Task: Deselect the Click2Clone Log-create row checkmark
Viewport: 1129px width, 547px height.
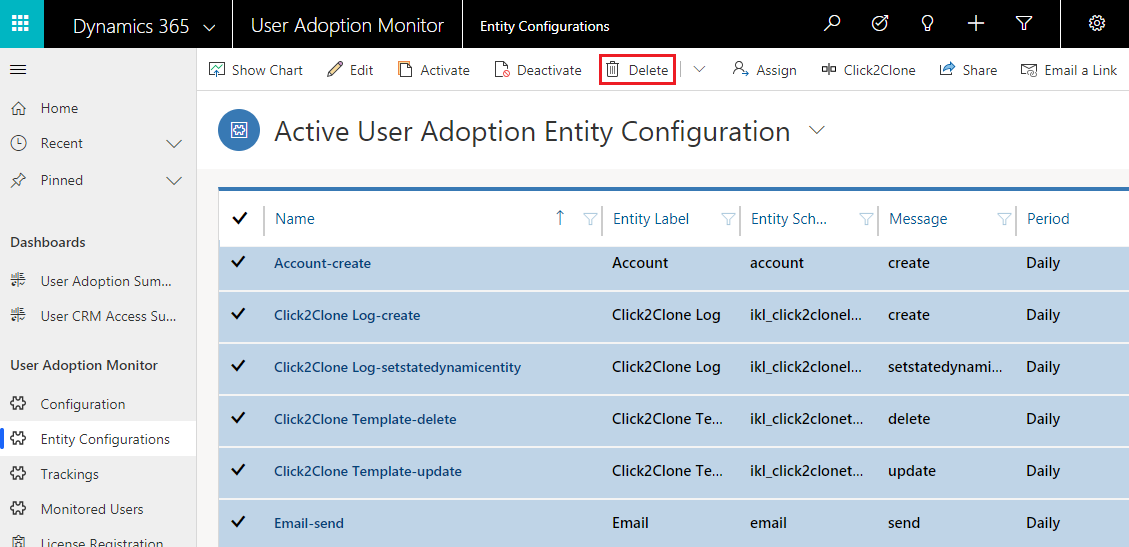Action: coord(238,314)
